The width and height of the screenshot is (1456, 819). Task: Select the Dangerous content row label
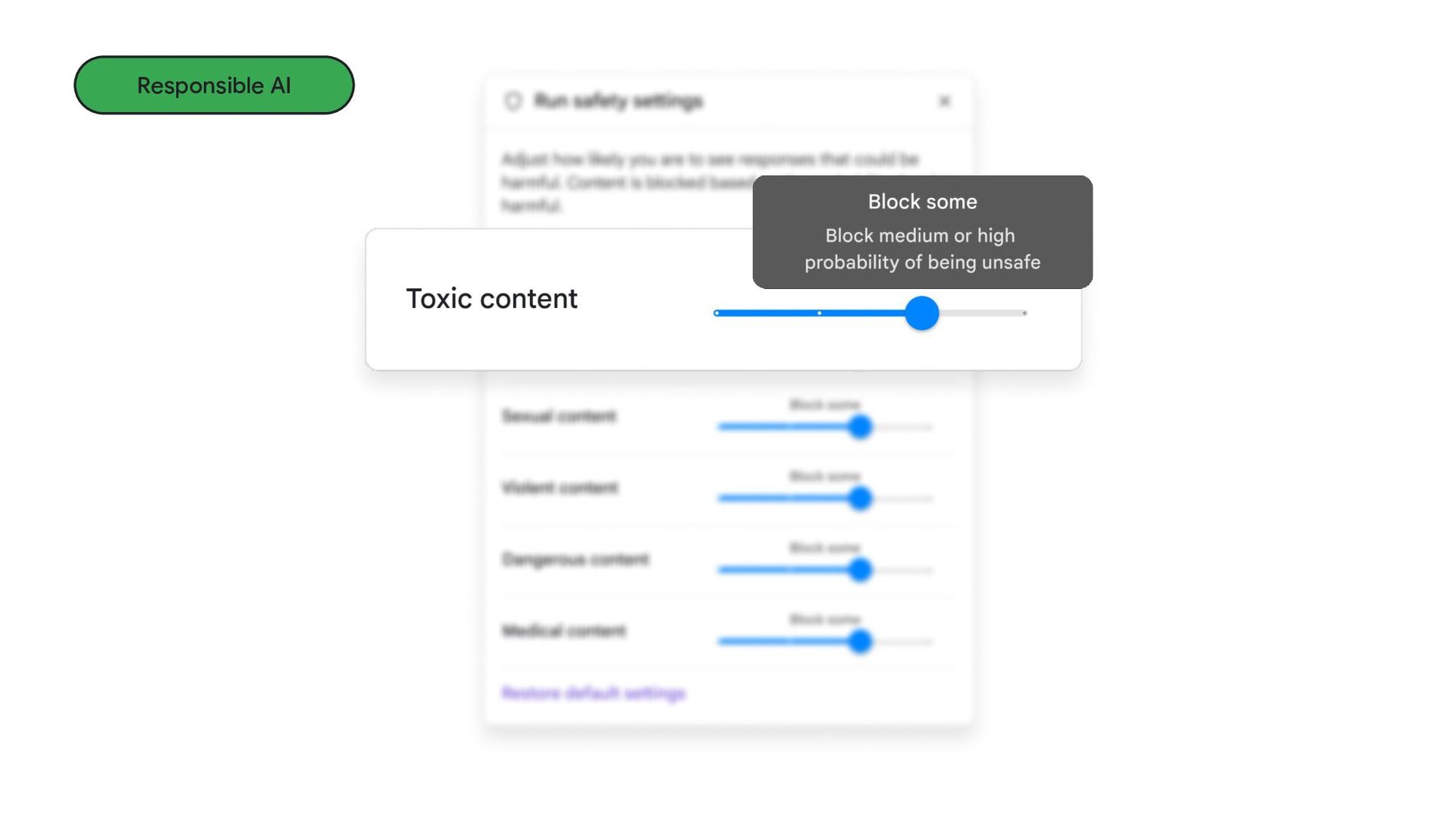coord(575,560)
